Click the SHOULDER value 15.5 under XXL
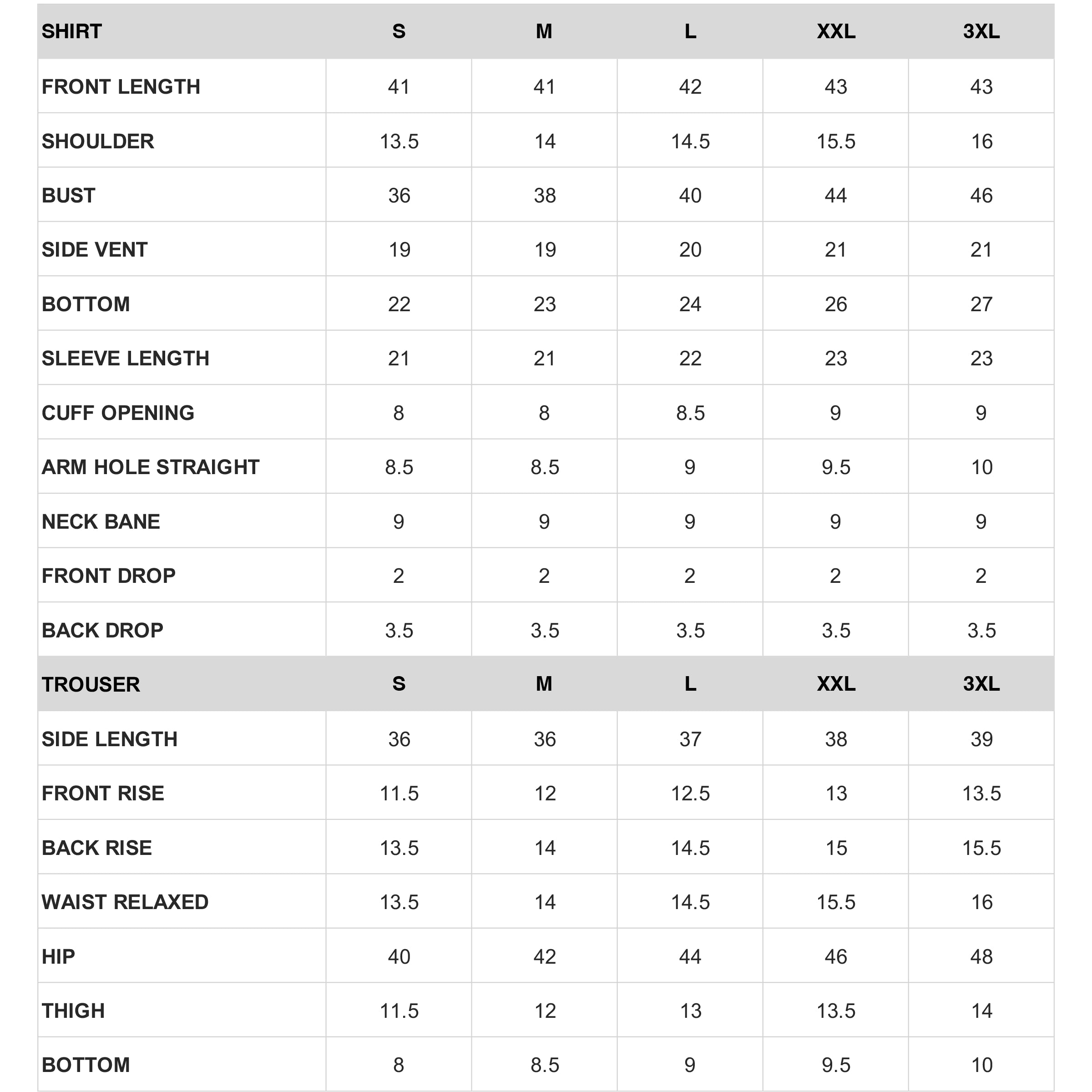The image size is (1092, 1092). tap(835, 142)
